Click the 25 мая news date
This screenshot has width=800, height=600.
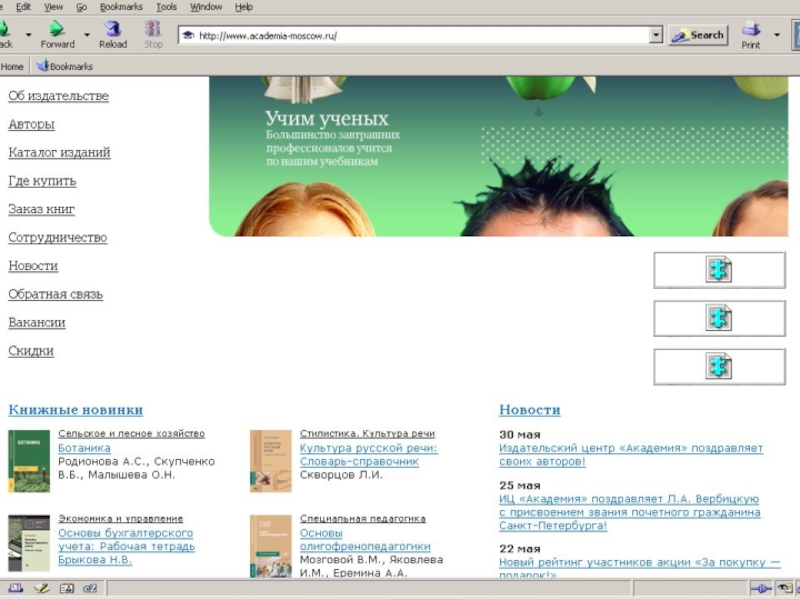(x=519, y=485)
